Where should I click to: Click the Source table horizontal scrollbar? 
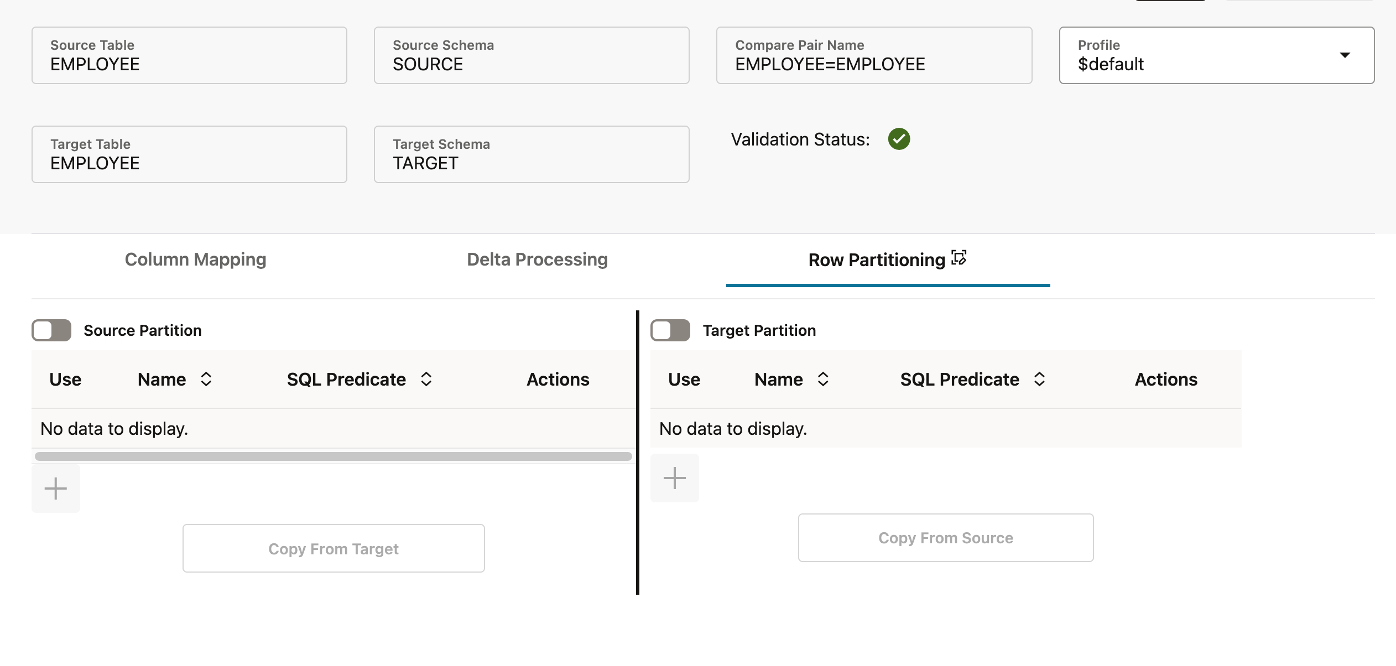(x=333, y=456)
